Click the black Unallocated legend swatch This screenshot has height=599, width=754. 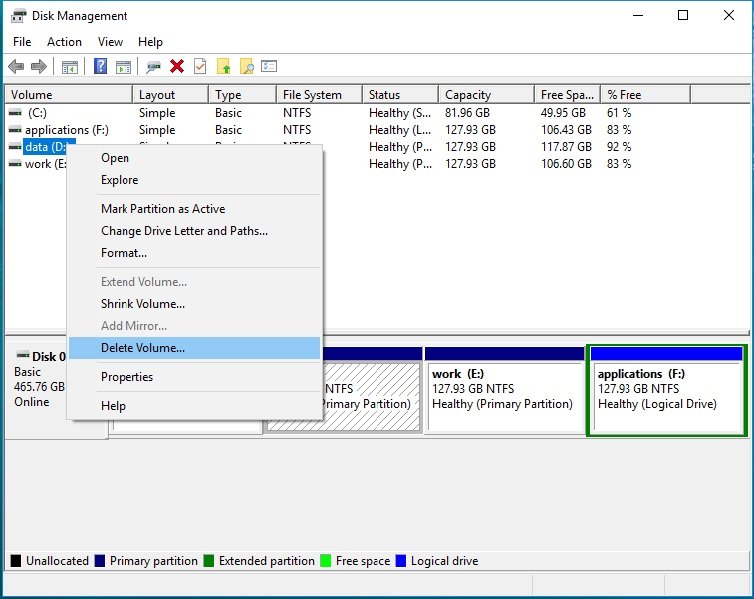click(16, 561)
